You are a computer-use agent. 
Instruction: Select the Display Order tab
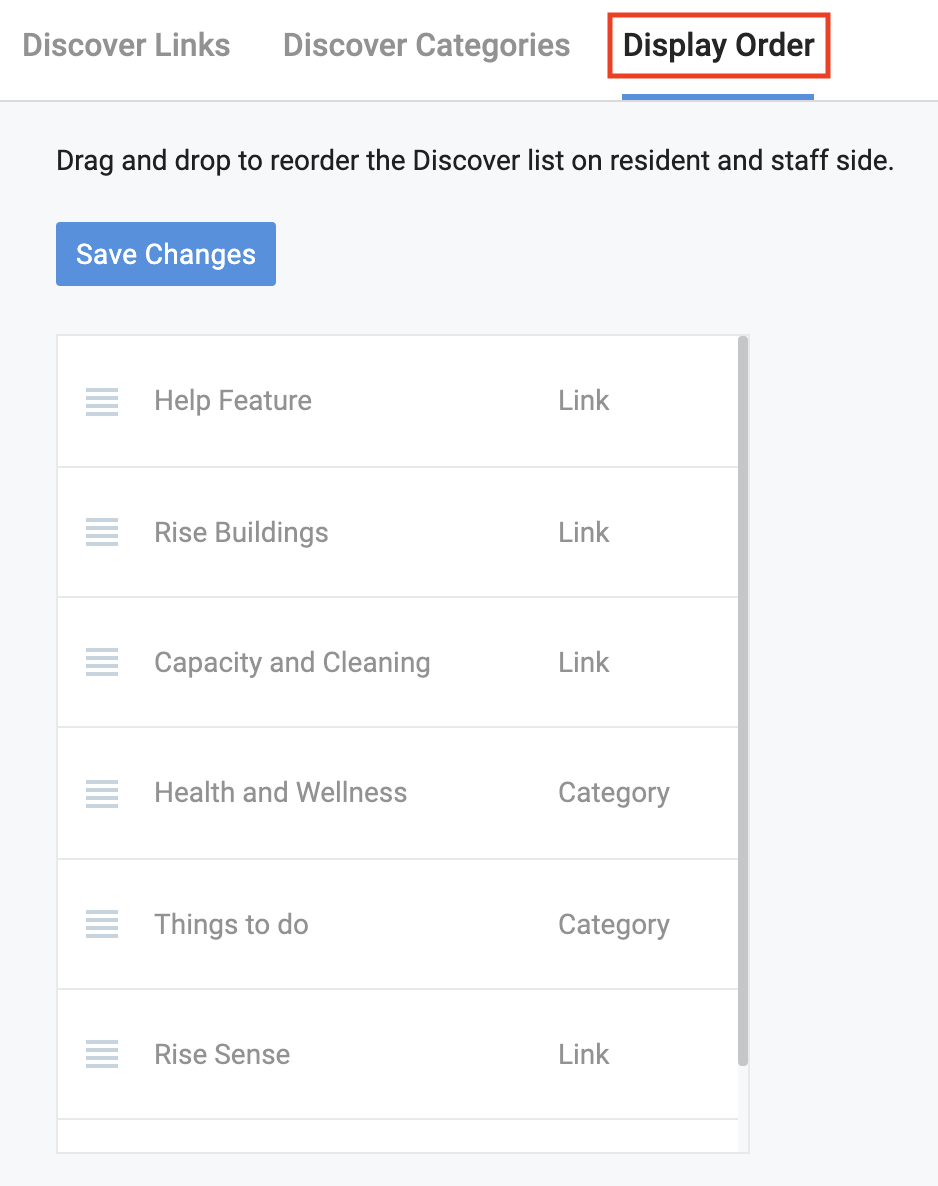pyautogui.click(x=718, y=45)
